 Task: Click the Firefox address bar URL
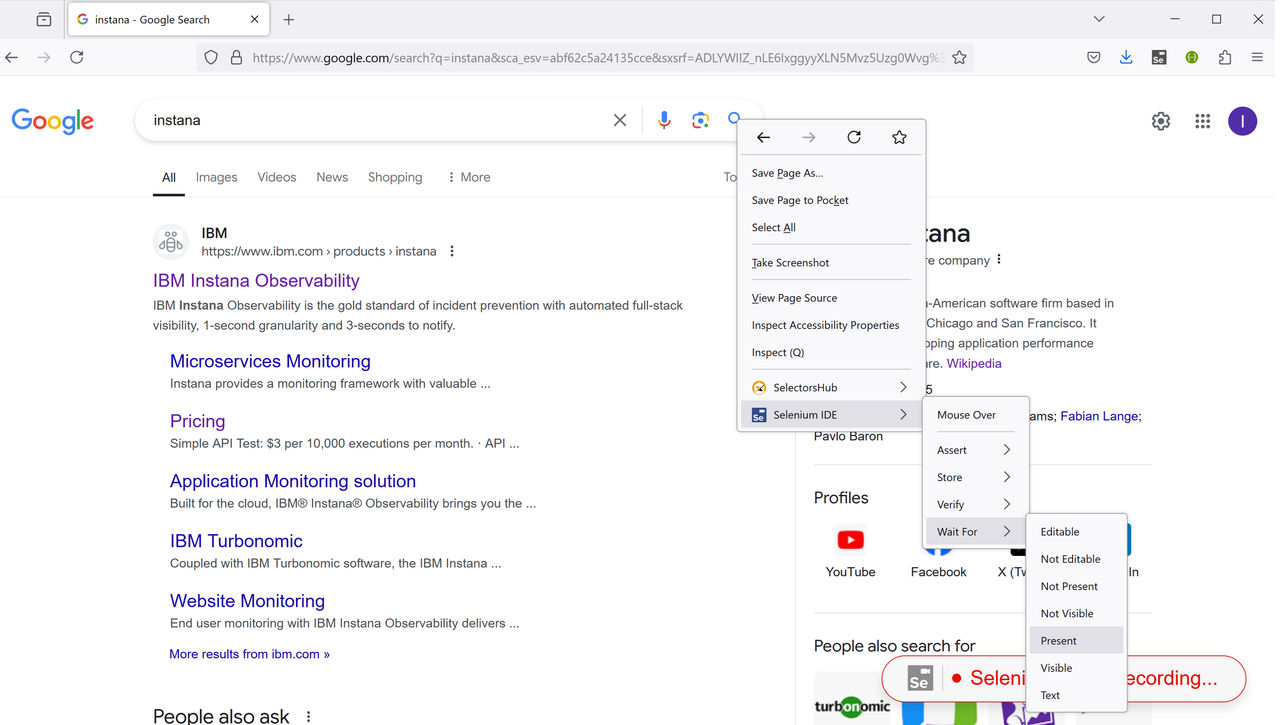coord(598,58)
